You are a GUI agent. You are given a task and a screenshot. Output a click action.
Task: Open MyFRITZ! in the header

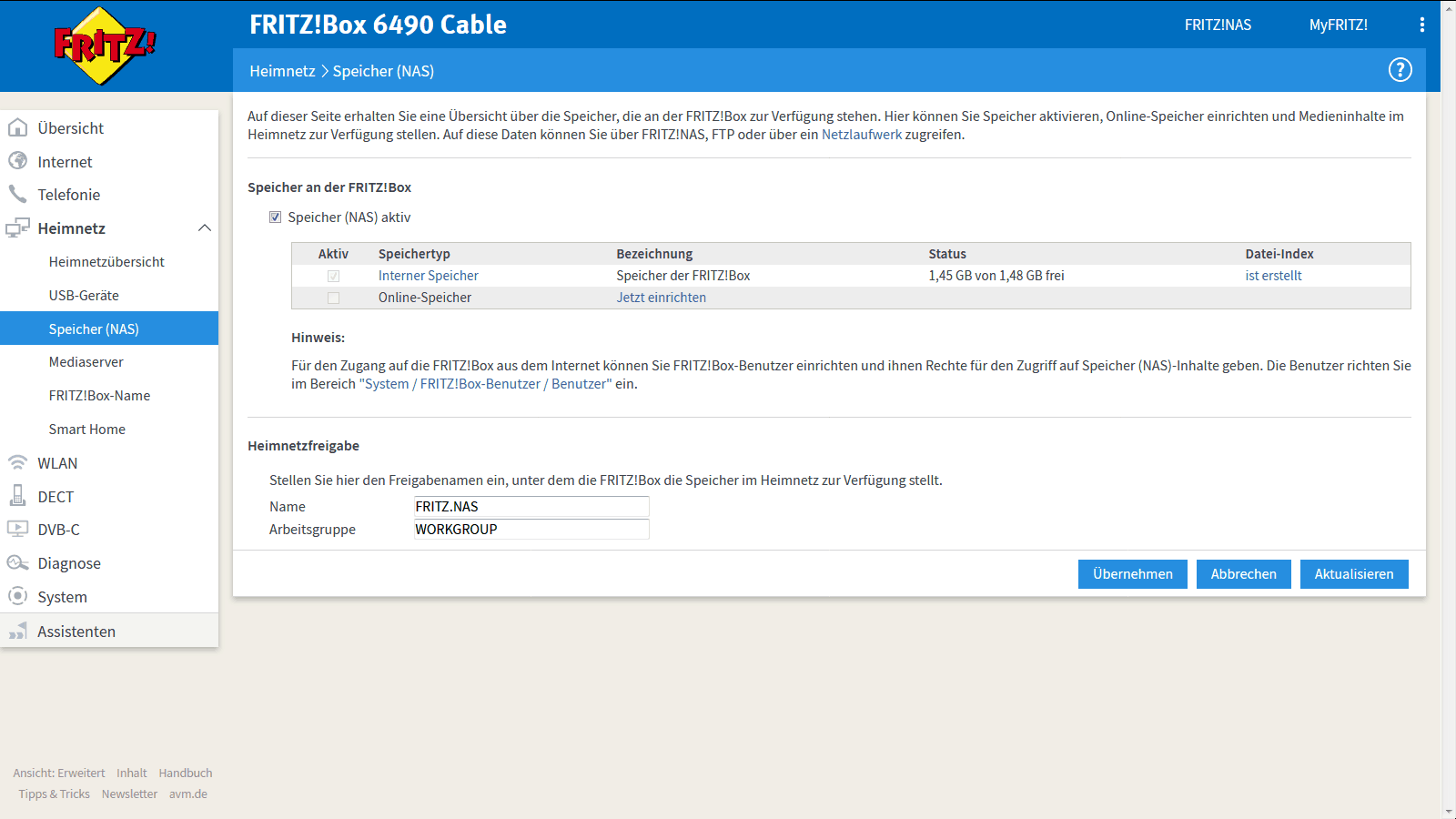point(1338,25)
